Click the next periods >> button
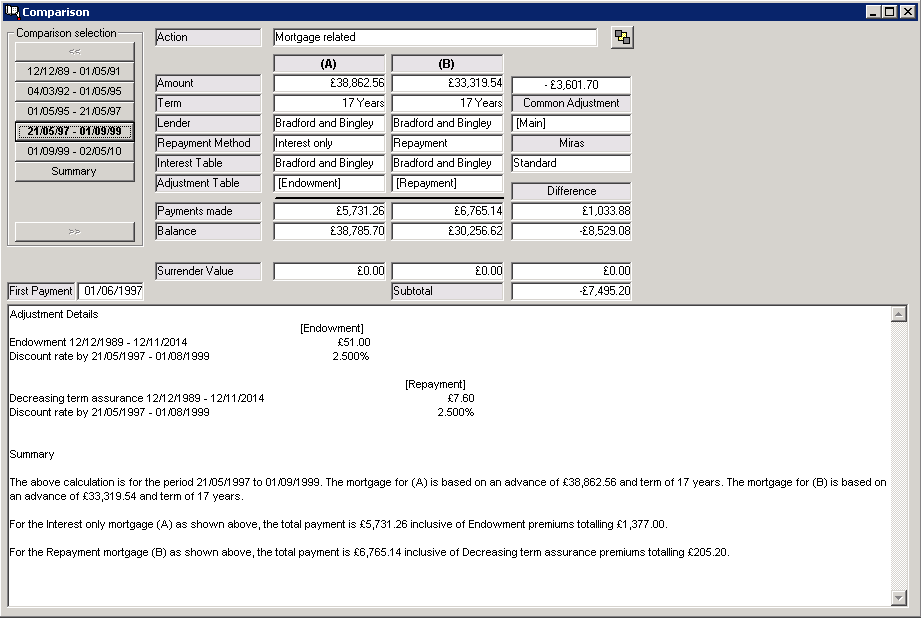Viewport: 921px width, 618px height. pyautogui.click(x=74, y=231)
